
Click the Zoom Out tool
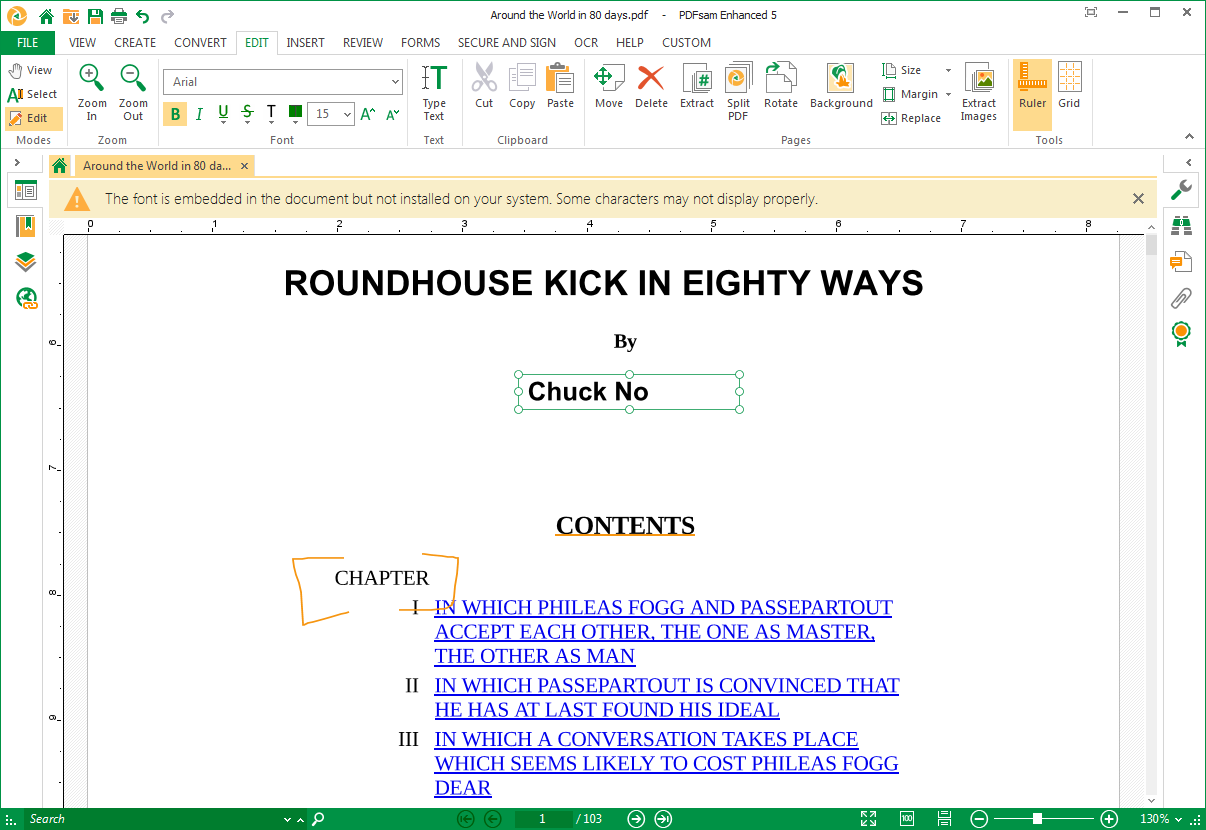[x=133, y=93]
